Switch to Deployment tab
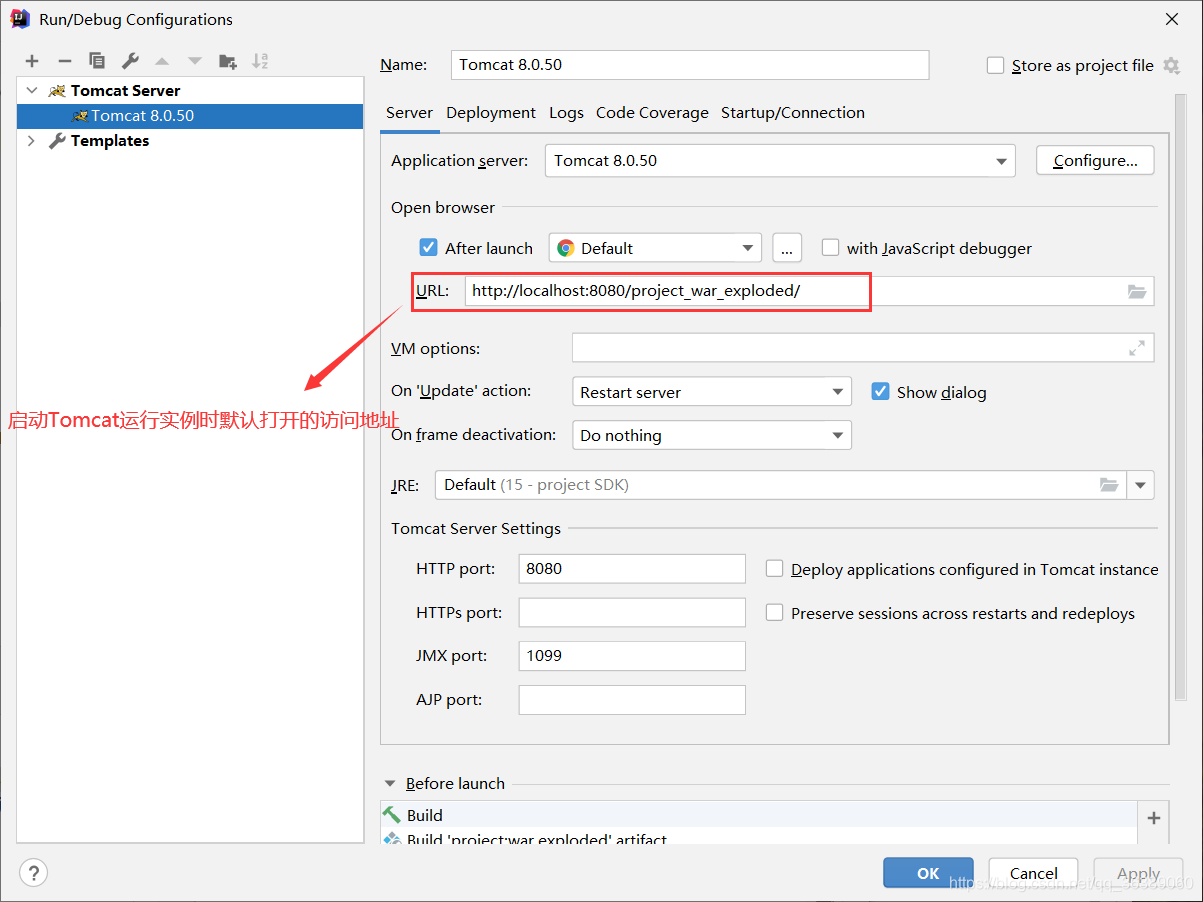 click(x=491, y=113)
